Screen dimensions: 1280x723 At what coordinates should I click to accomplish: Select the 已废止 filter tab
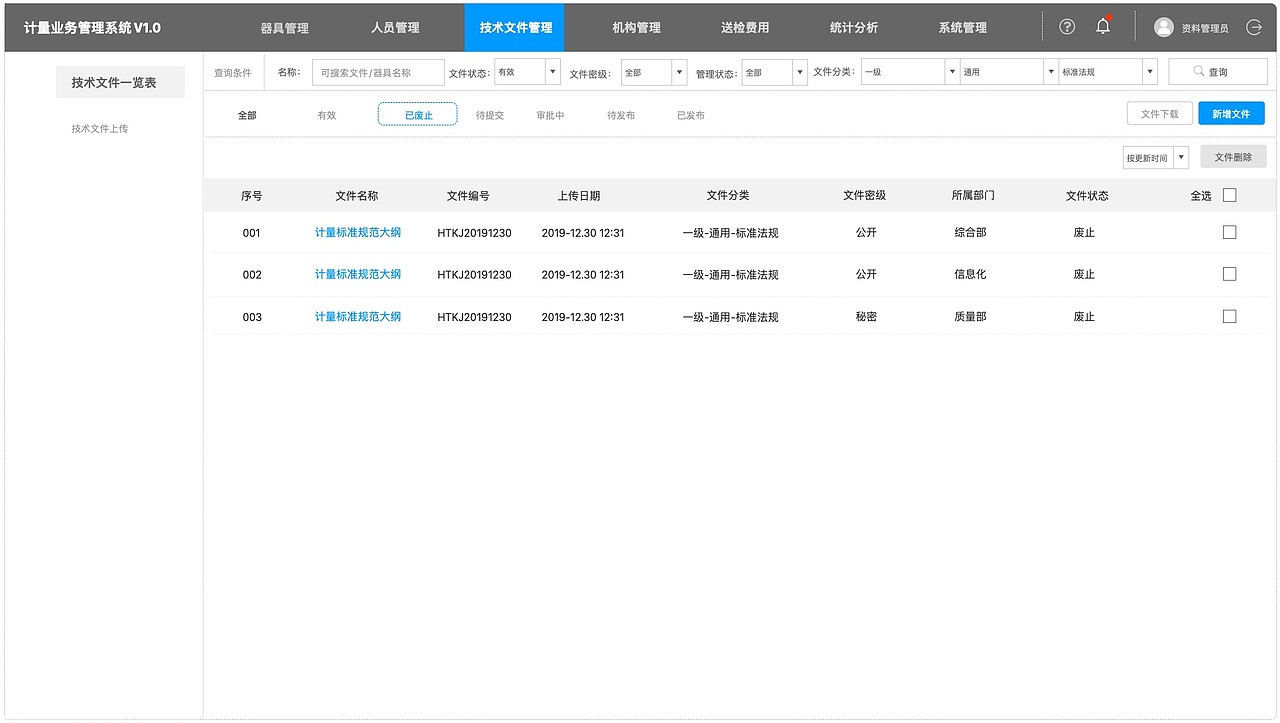(x=418, y=115)
